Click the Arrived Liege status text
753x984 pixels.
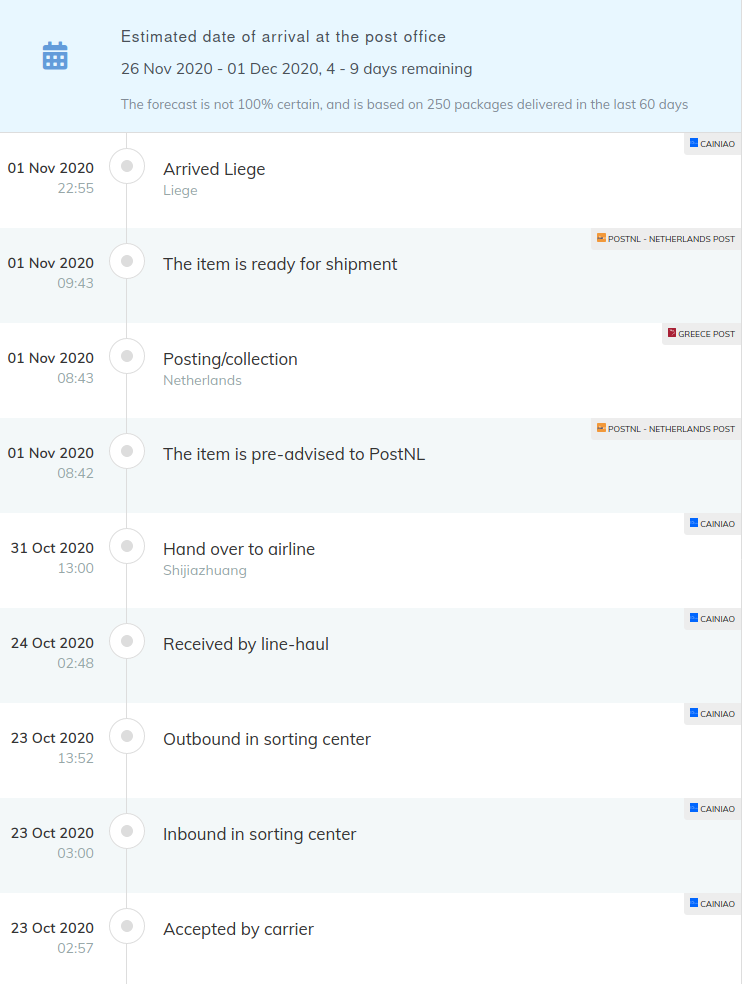coord(214,169)
